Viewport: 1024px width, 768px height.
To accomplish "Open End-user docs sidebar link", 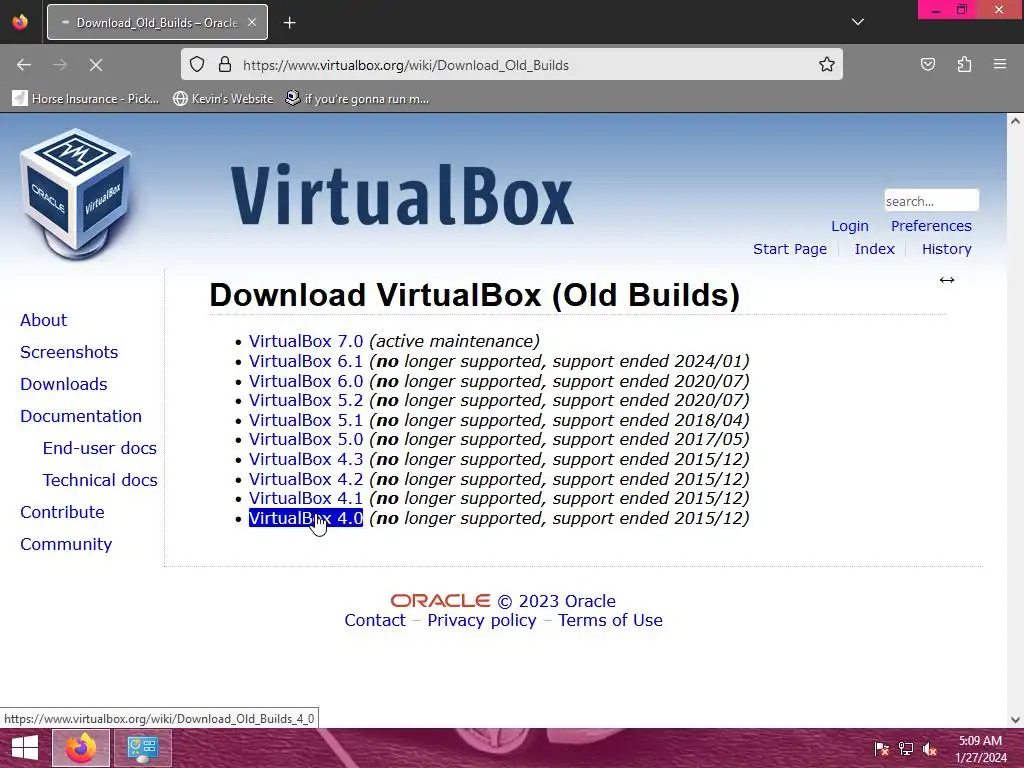I will [x=100, y=448].
